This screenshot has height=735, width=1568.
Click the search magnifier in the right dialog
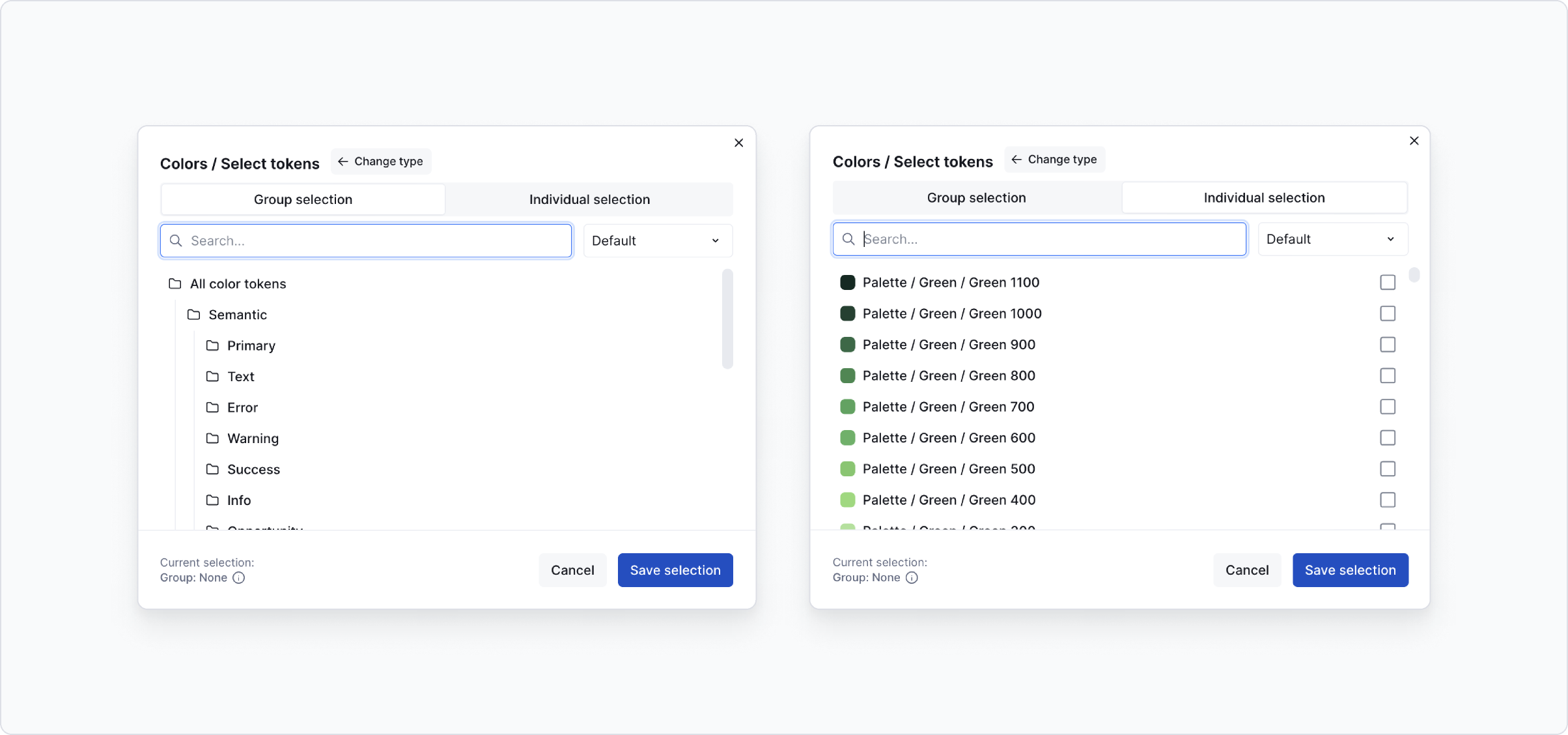click(848, 238)
